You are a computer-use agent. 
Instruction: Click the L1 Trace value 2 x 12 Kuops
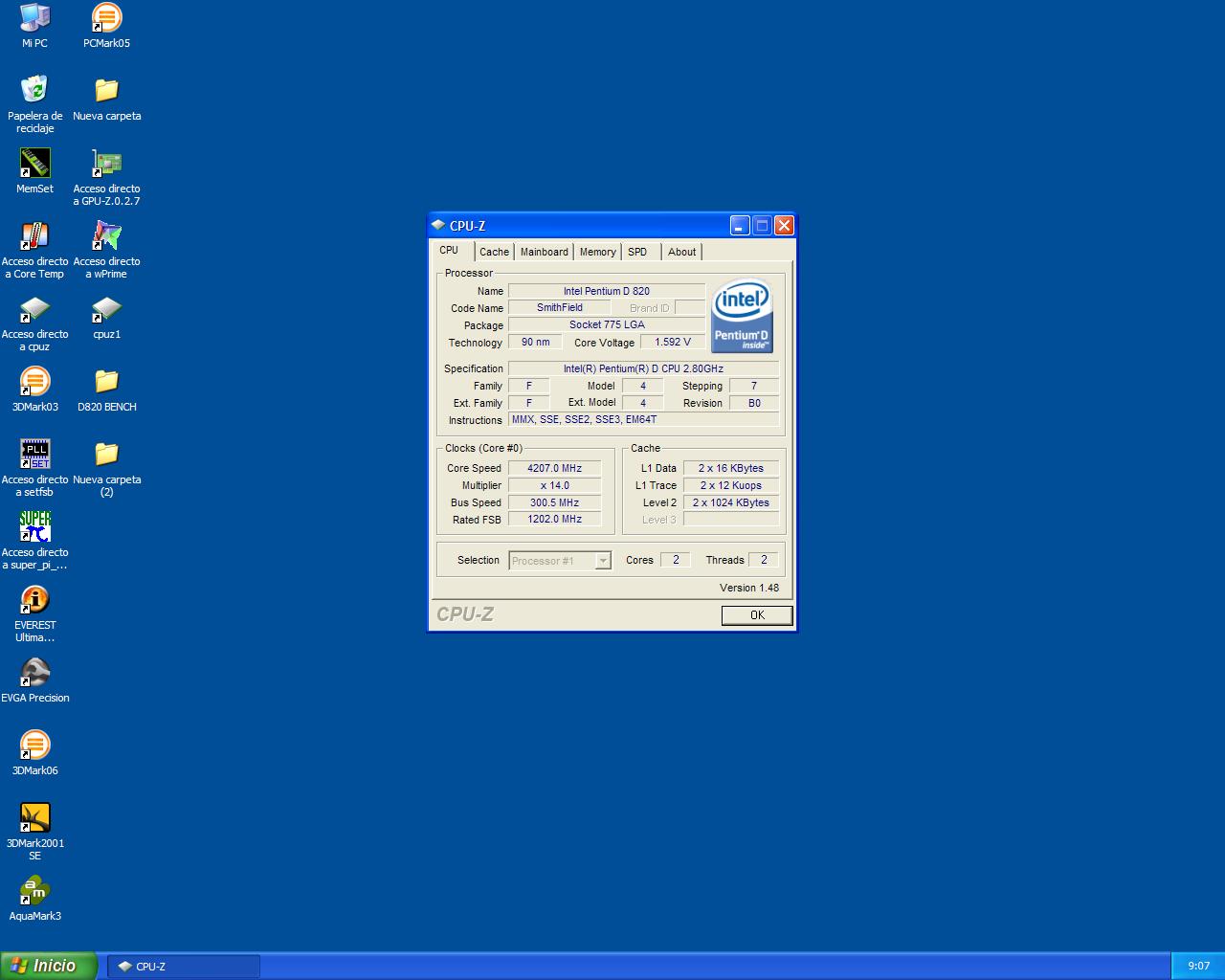[x=730, y=485]
